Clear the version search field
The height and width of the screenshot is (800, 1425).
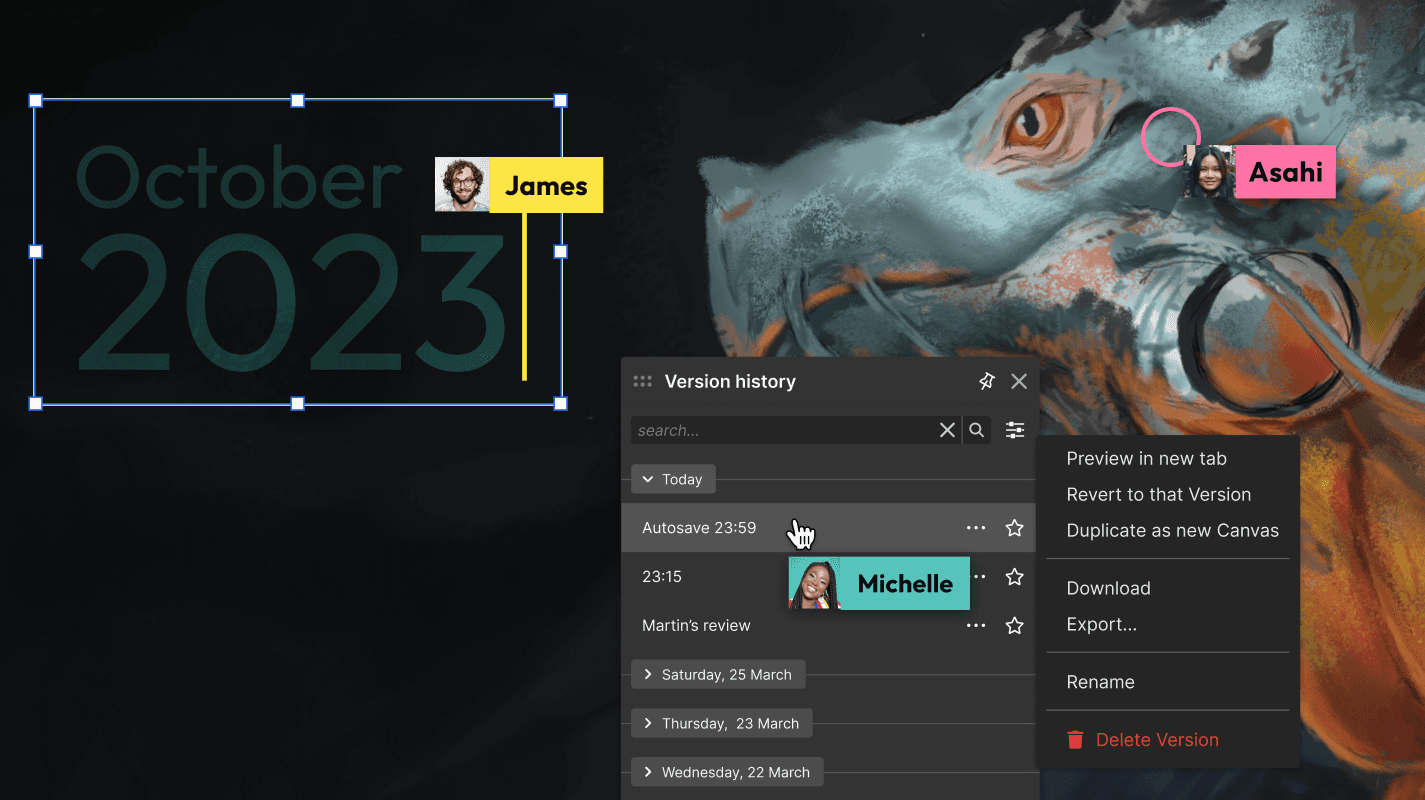pos(947,430)
